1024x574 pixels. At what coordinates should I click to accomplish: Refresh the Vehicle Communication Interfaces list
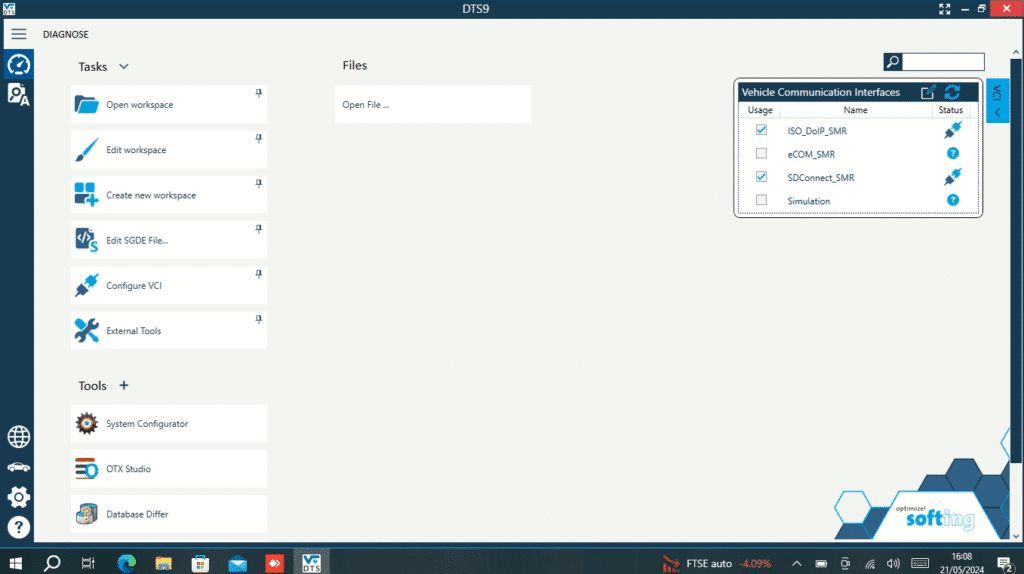952,92
